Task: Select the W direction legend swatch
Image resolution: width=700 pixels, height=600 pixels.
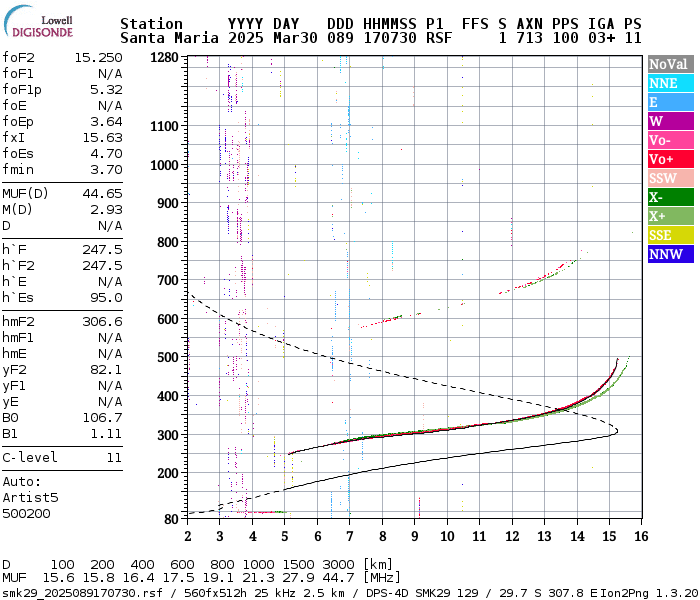Action: 671,121
